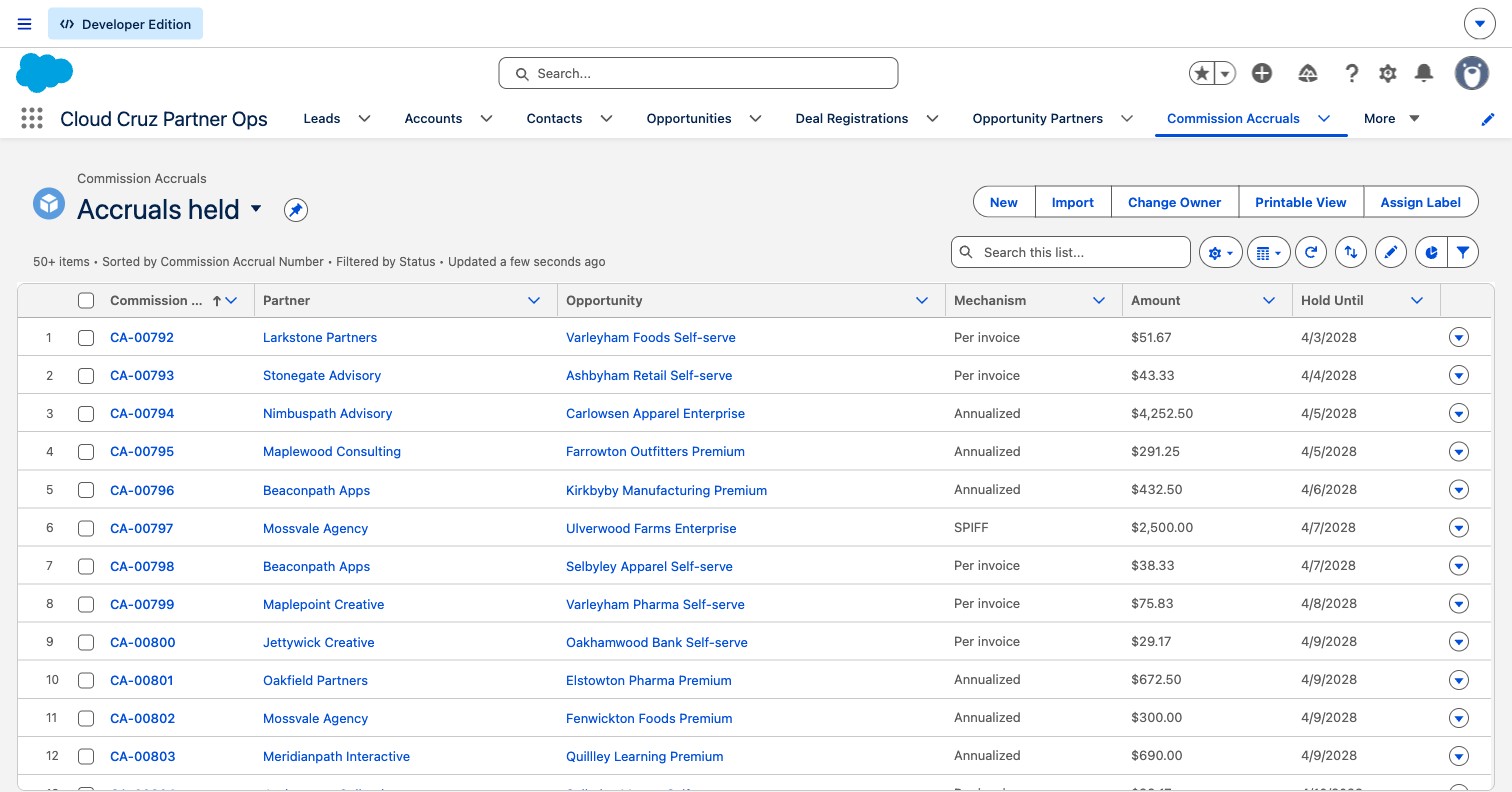Check the box for row CA-00792
Image resolution: width=1512 pixels, height=792 pixels.
pyautogui.click(x=86, y=338)
